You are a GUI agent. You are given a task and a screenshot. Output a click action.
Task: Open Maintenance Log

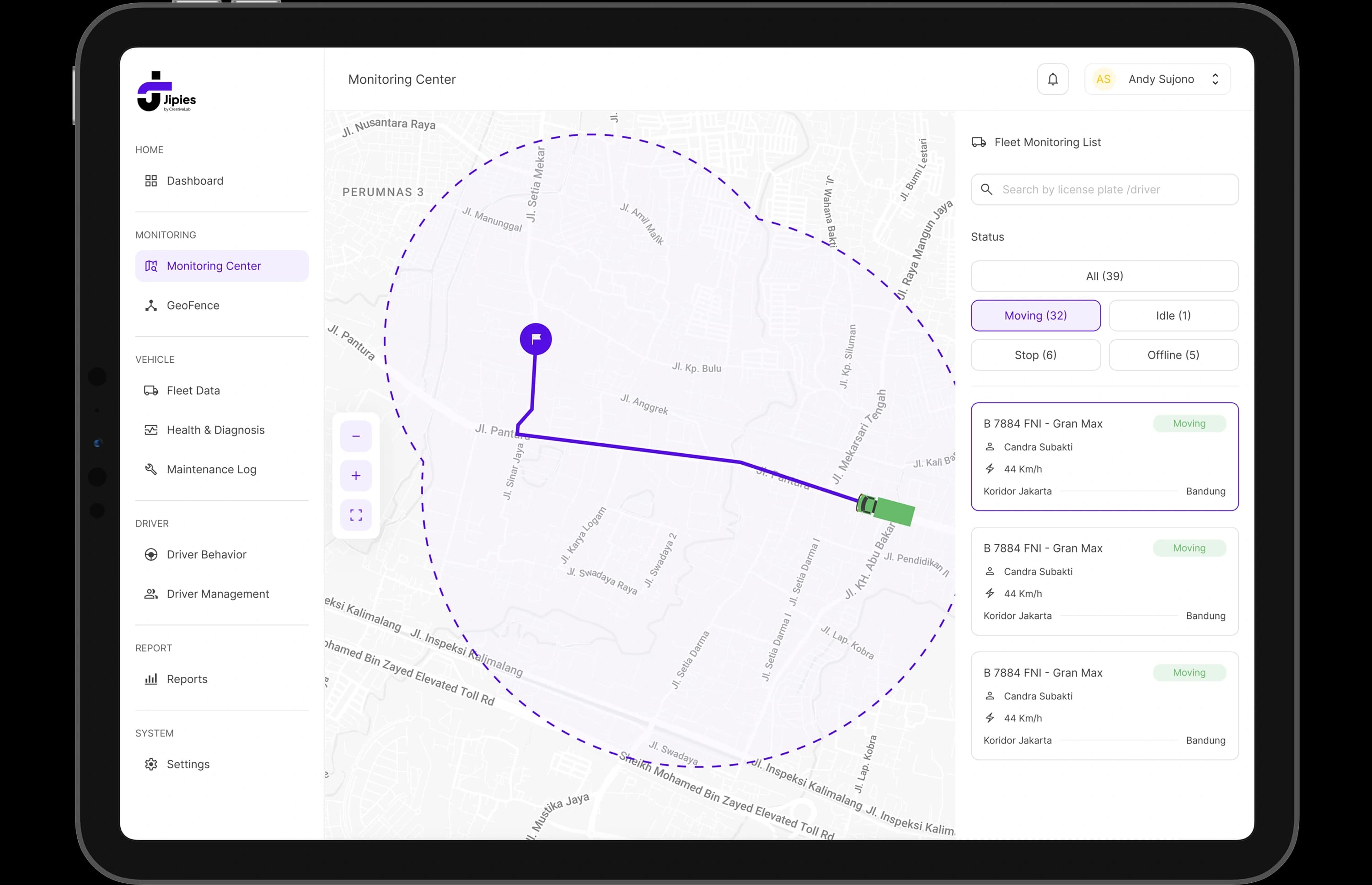(222, 470)
